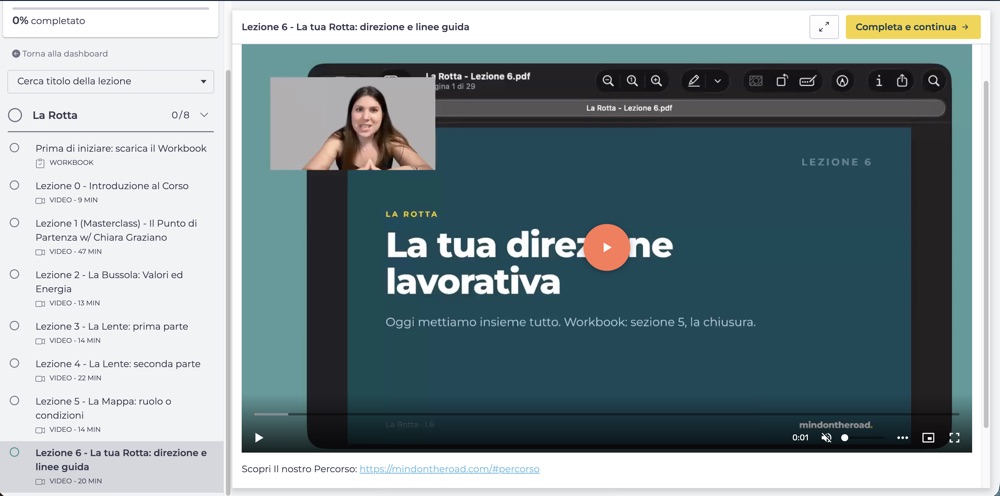Adjust the video volume slider

(862, 437)
